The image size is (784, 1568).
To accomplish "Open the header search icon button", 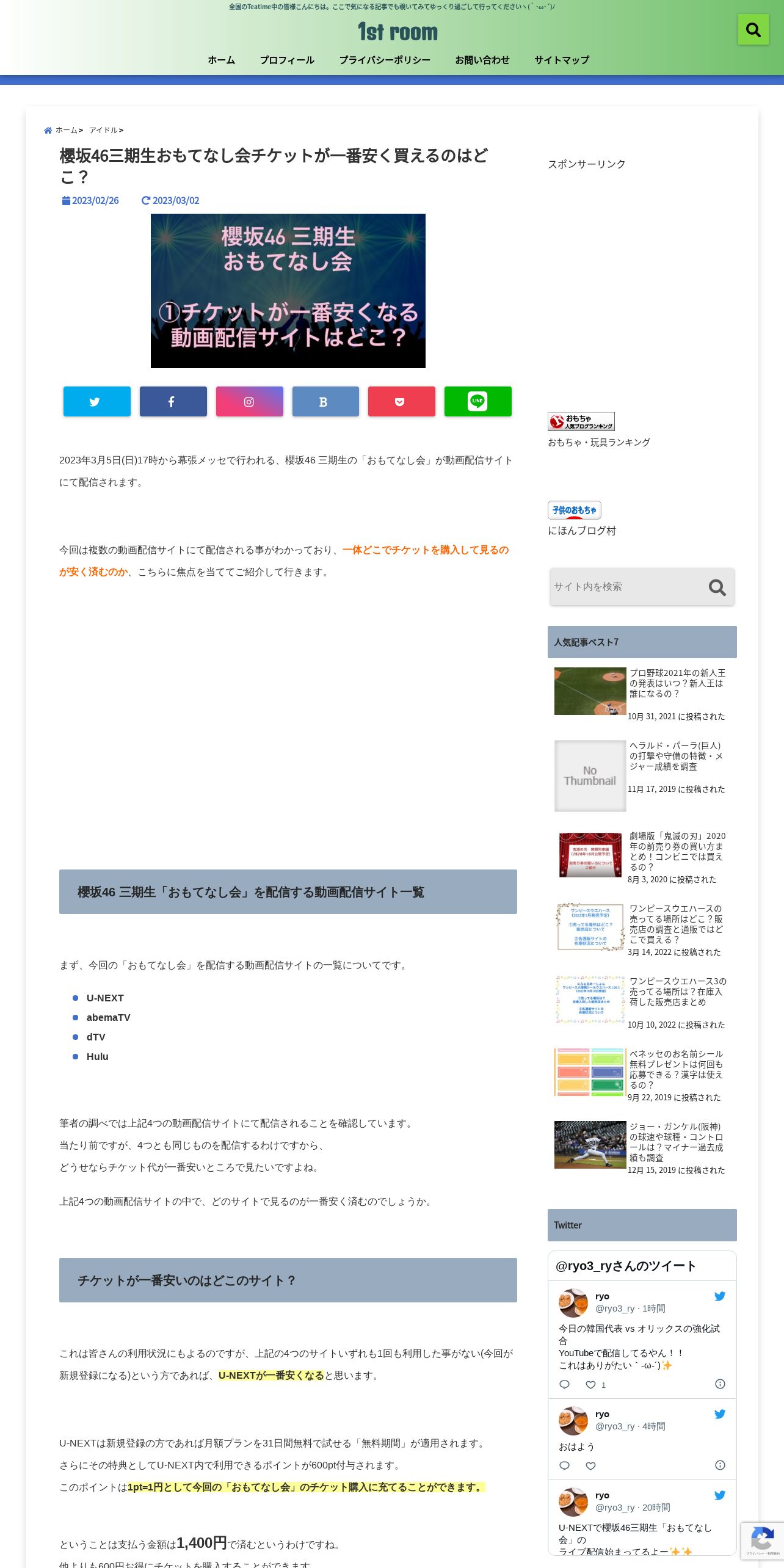I will pyautogui.click(x=753, y=29).
